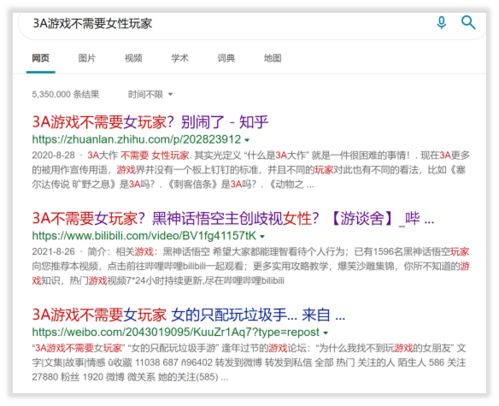Switch to the 图片 tab
The height and width of the screenshot is (406, 499).
87,58
